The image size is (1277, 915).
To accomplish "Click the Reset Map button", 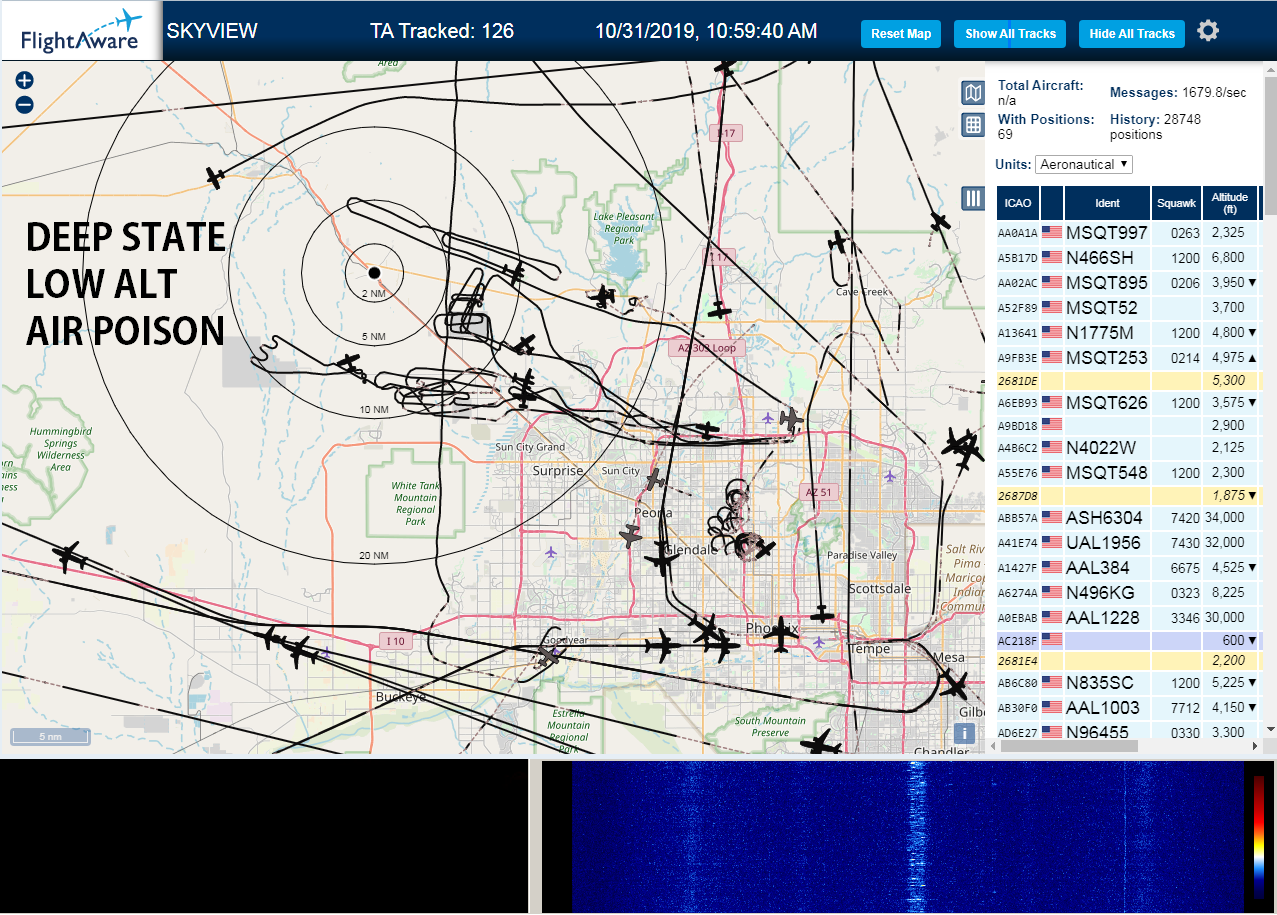I will pyautogui.click(x=901, y=34).
